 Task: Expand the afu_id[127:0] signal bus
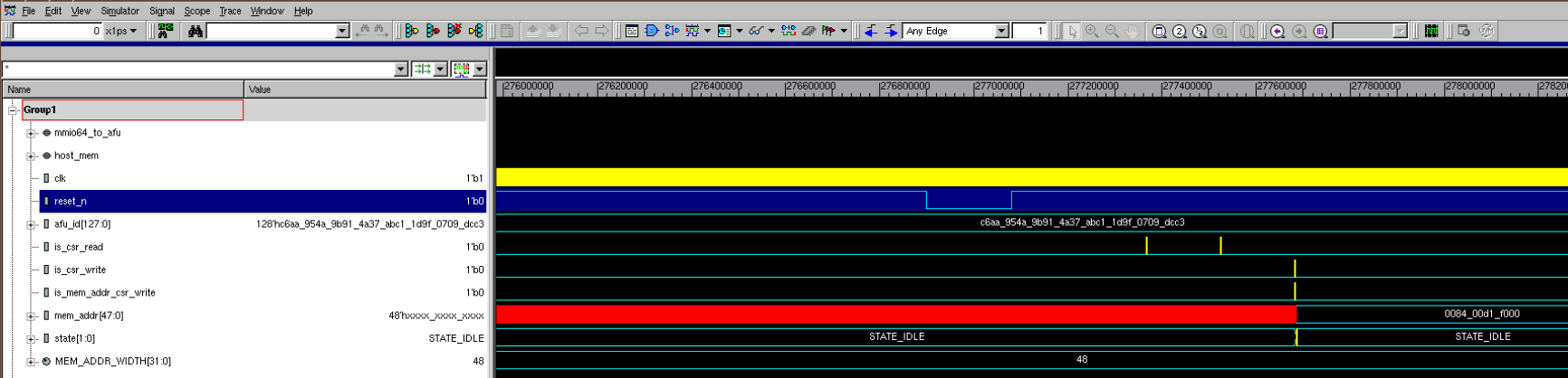click(31, 224)
